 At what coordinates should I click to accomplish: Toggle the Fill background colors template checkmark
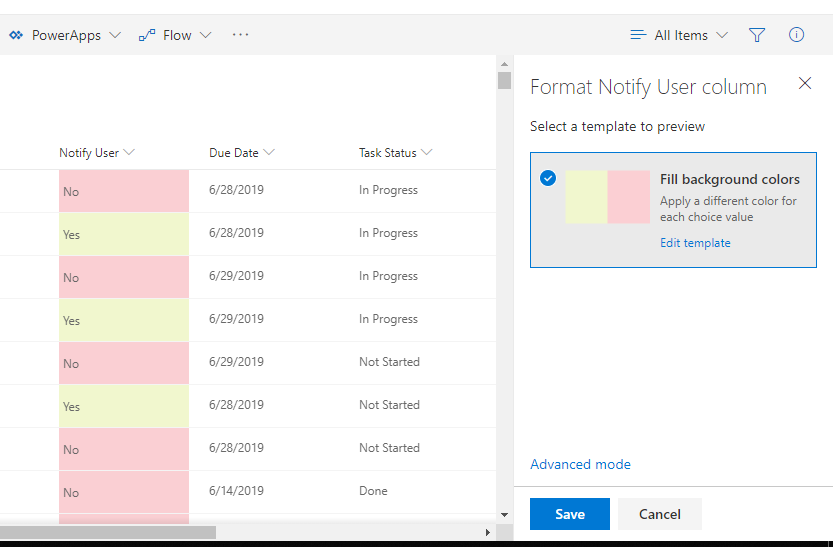coord(548,178)
